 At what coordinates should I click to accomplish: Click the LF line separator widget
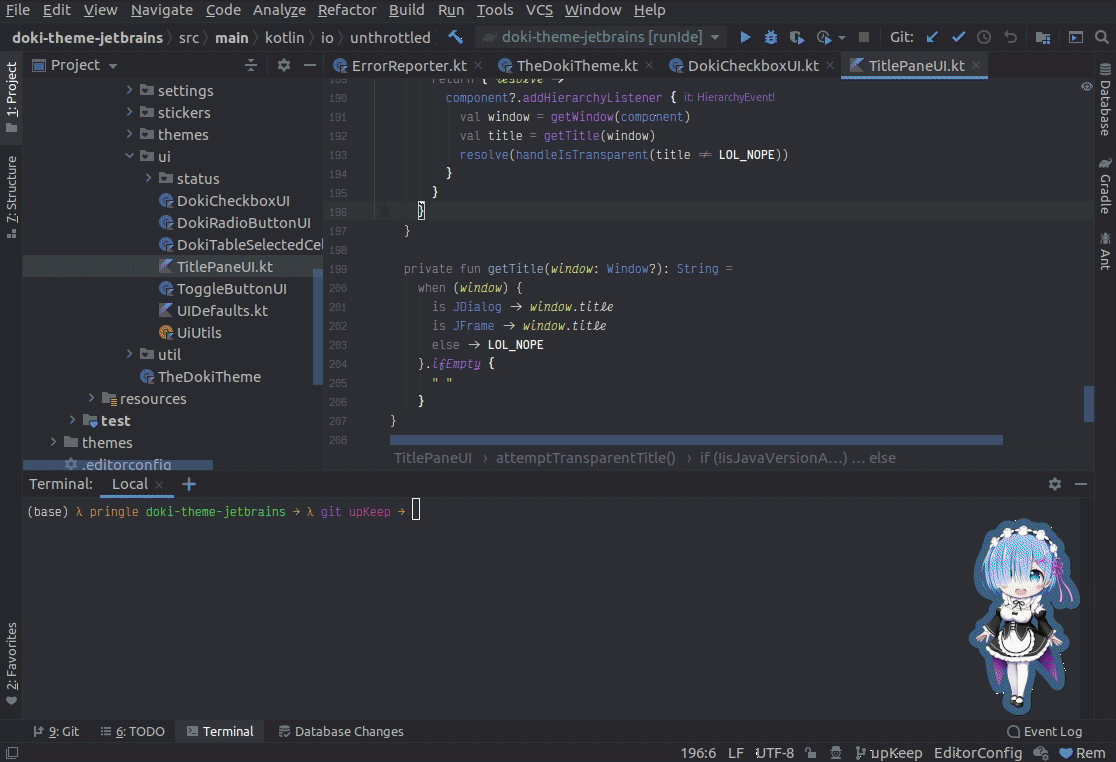click(736, 753)
